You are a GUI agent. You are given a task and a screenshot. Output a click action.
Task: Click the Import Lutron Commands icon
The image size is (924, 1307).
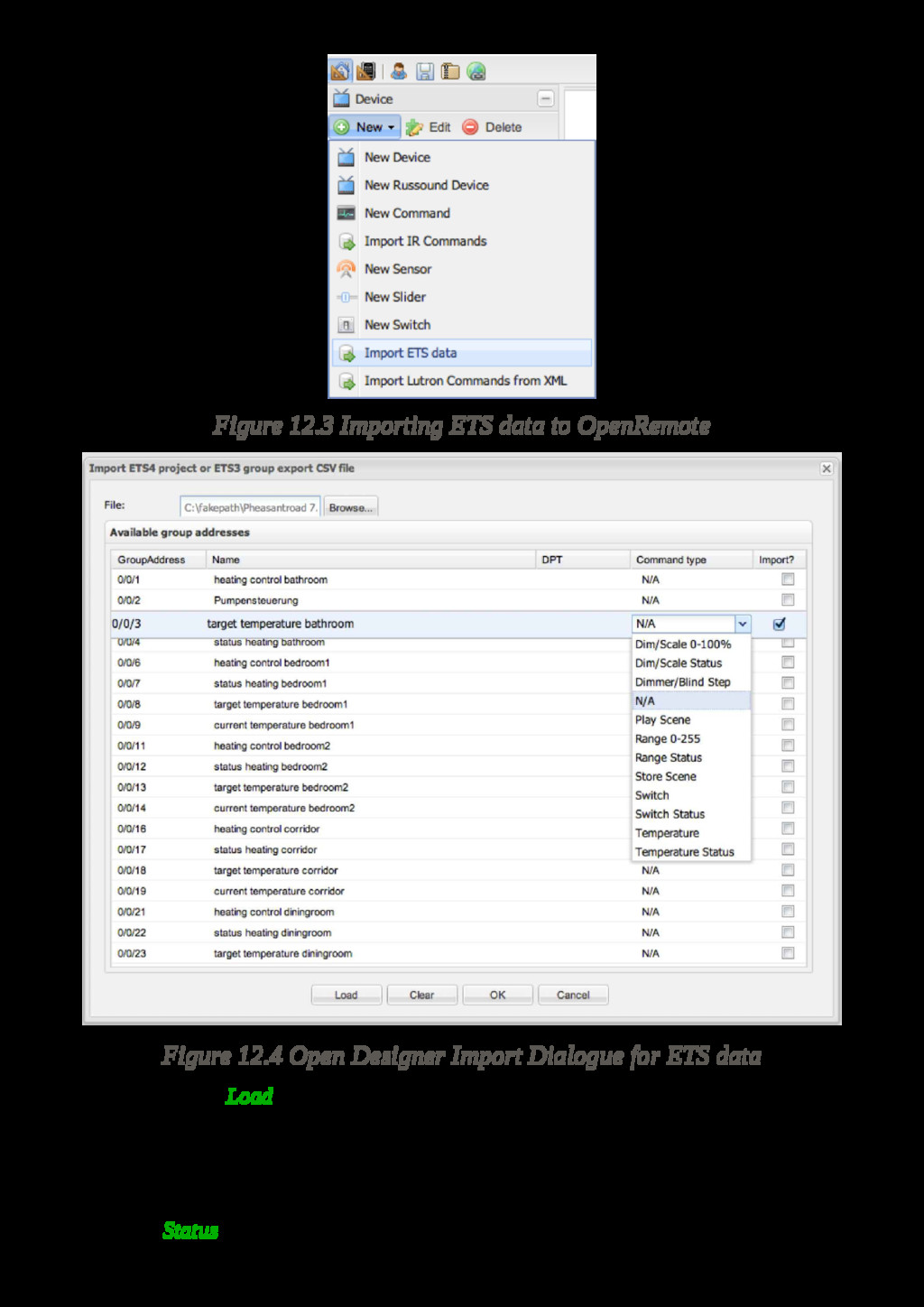pyautogui.click(x=346, y=382)
